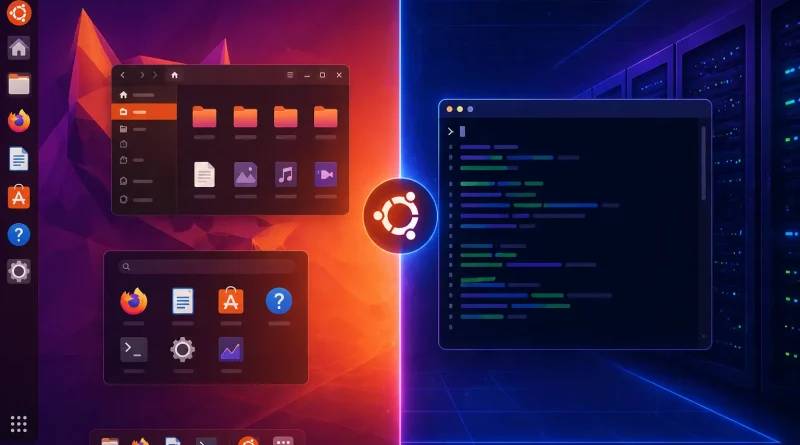Screen dimensions: 800x445
Task: Open the document app in the launcher panel
Action: (183, 301)
